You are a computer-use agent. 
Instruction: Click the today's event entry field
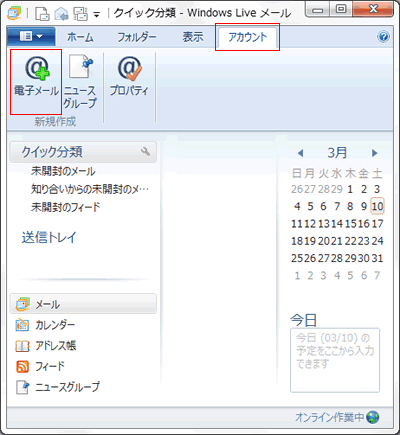click(x=335, y=360)
